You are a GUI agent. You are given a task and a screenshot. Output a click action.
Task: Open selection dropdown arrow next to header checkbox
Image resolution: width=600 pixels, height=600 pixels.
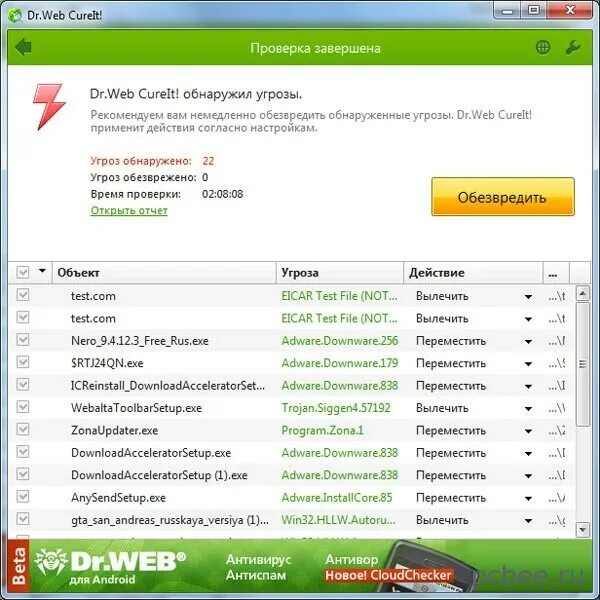pos(42,271)
